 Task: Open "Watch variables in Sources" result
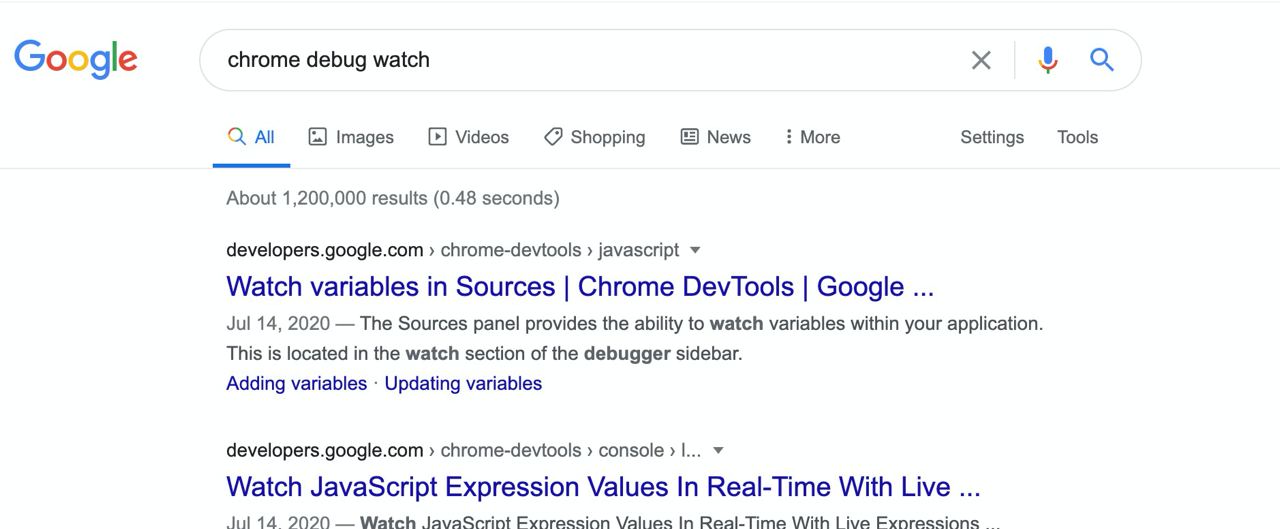coord(580,287)
